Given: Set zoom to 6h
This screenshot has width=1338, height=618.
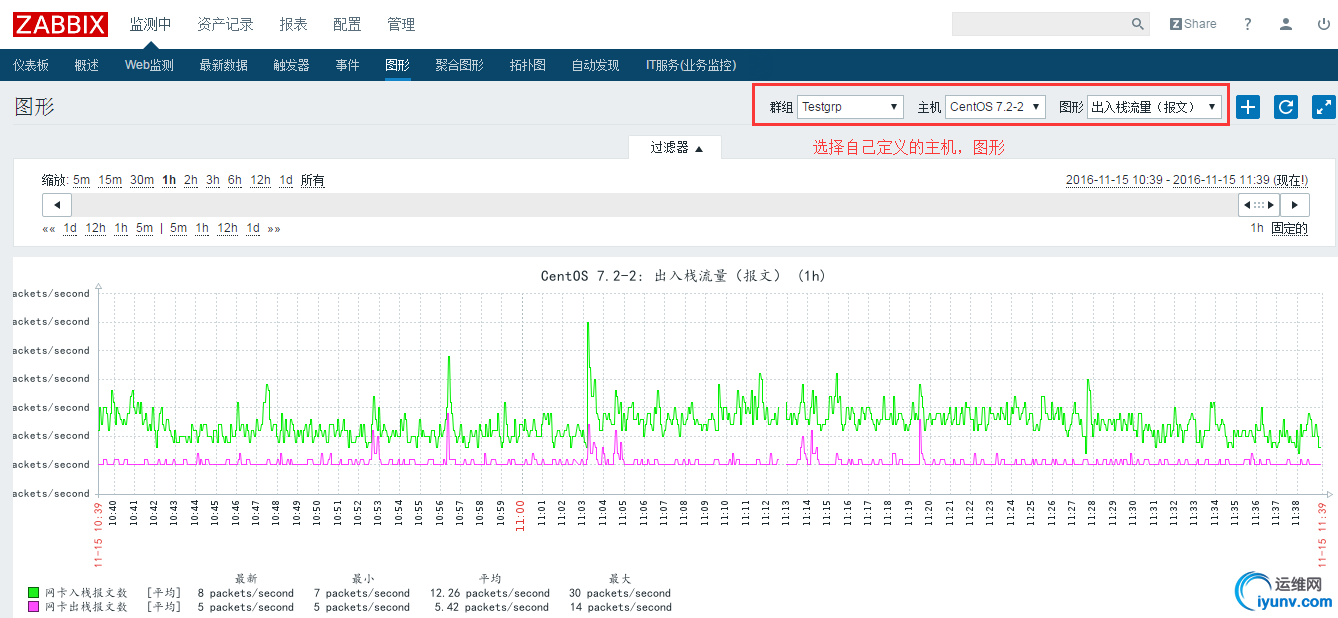Looking at the screenshot, I should [x=235, y=180].
